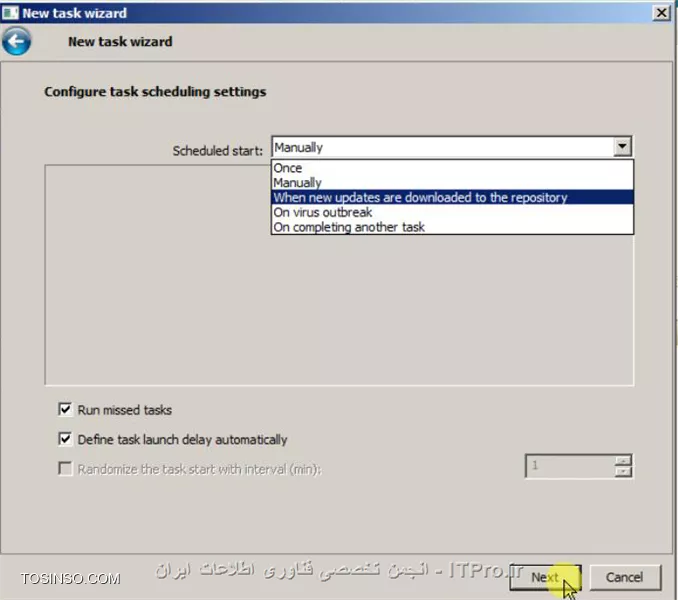Go back using the blue arrow icon
This screenshot has width=678, height=600.
[x=16, y=41]
